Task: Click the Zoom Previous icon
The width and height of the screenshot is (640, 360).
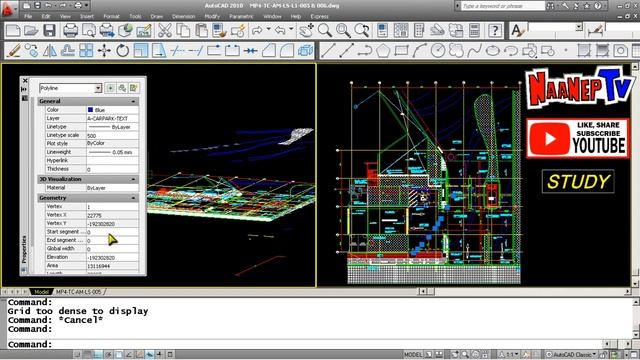Action: point(362,31)
